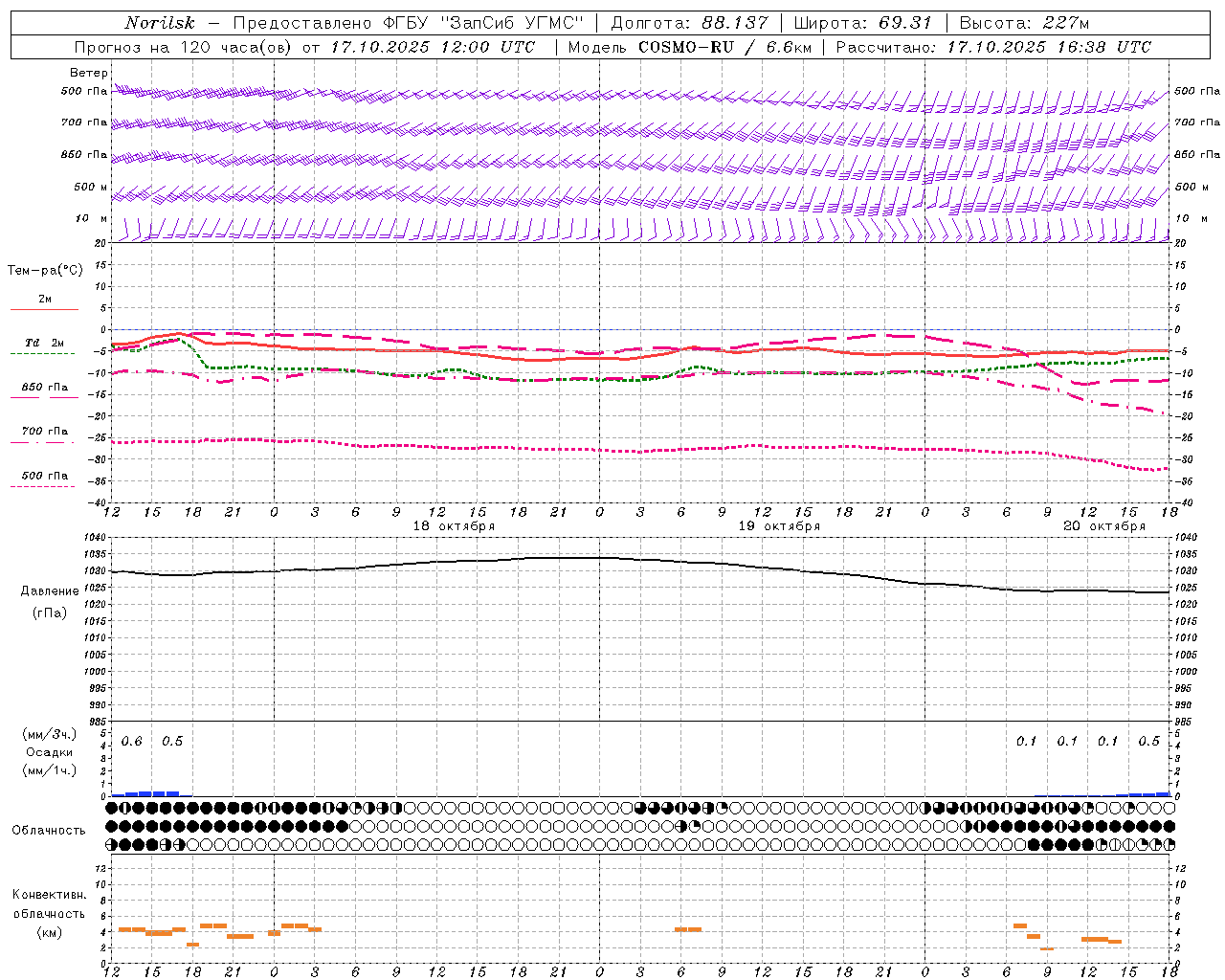The image size is (1225, 980).
Task: Click the '19 октября' date label
Action: (779, 526)
